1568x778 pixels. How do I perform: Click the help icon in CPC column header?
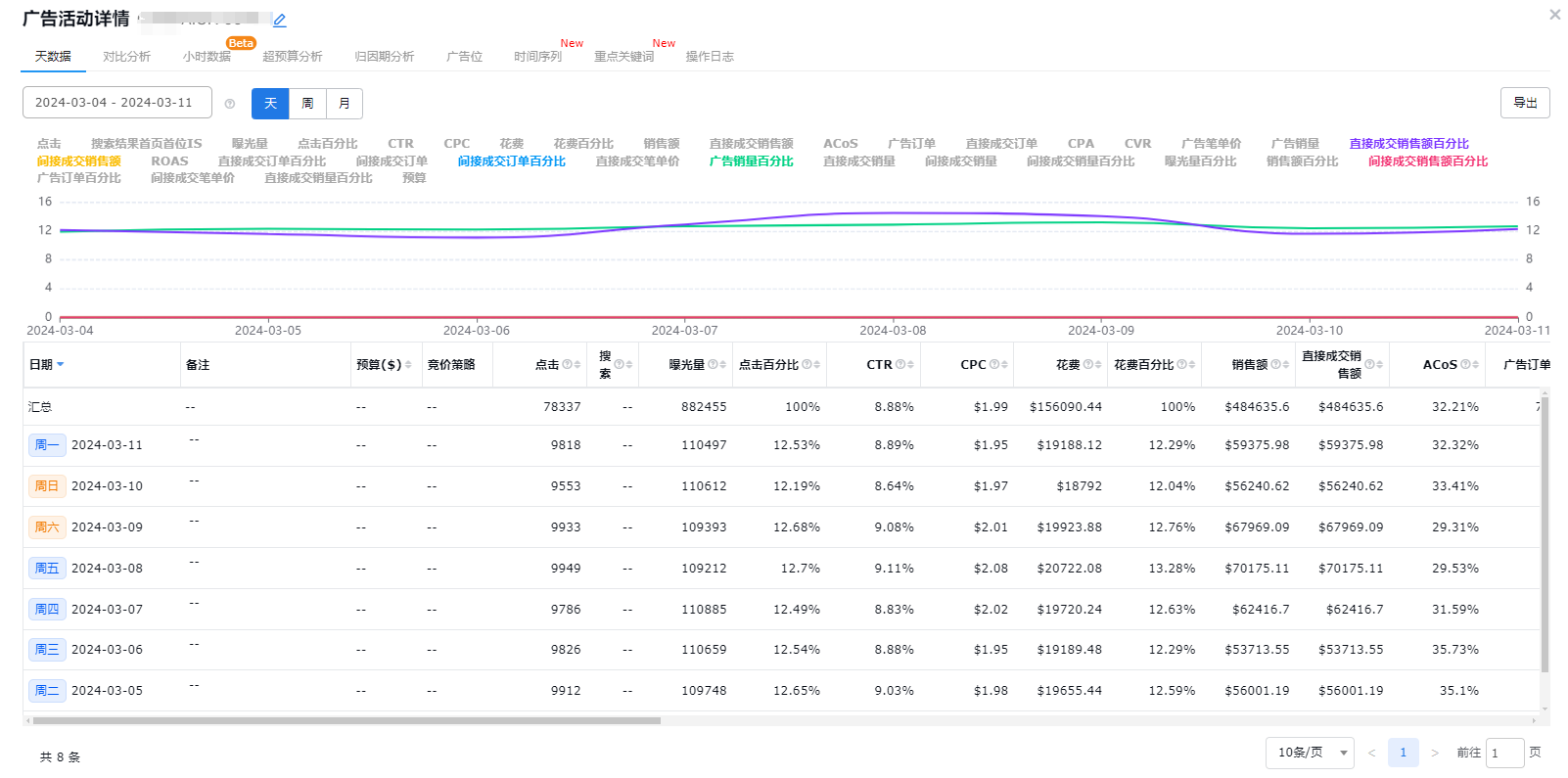point(993,364)
